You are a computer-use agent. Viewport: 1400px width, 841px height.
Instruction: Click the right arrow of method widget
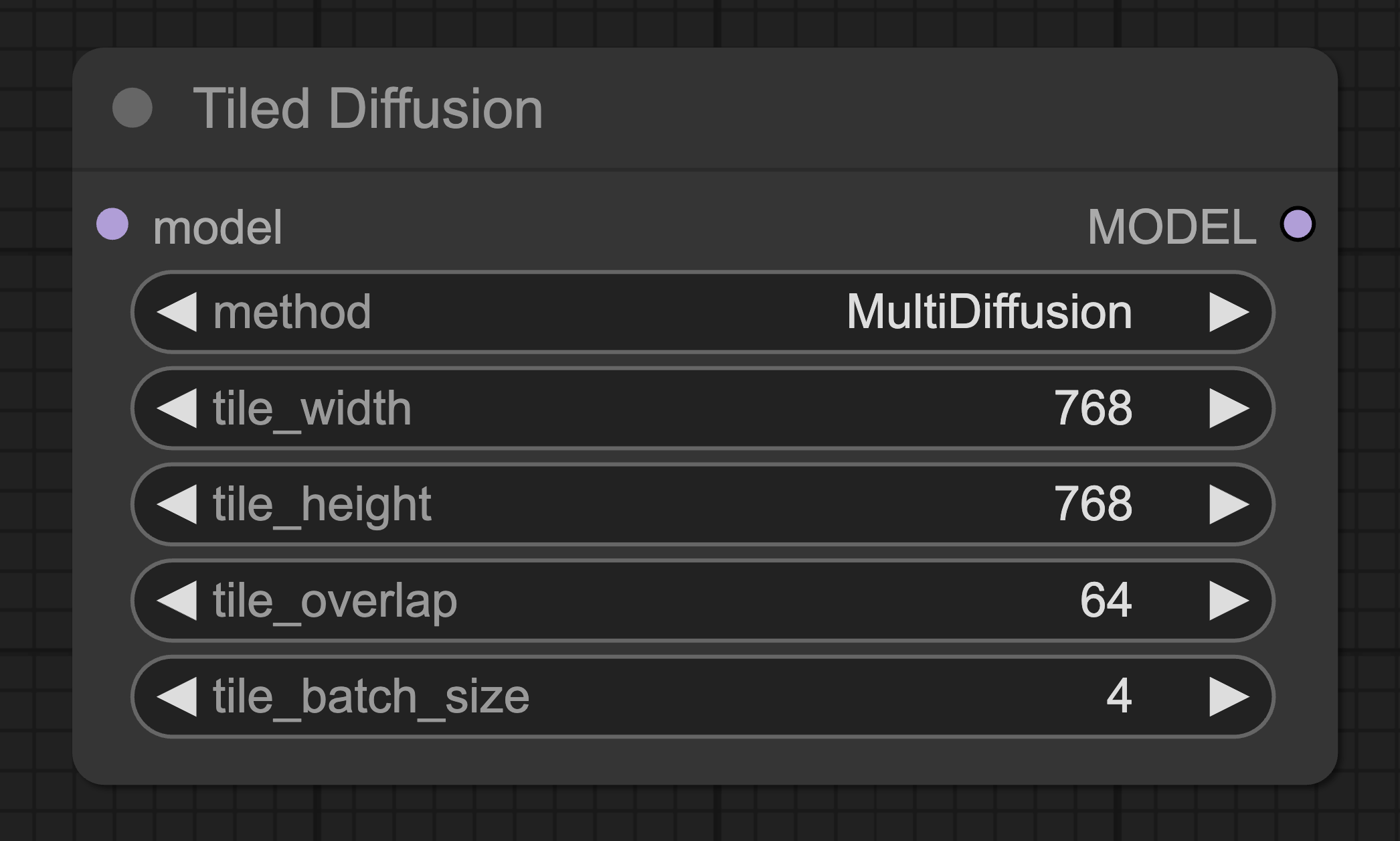click(1231, 311)
